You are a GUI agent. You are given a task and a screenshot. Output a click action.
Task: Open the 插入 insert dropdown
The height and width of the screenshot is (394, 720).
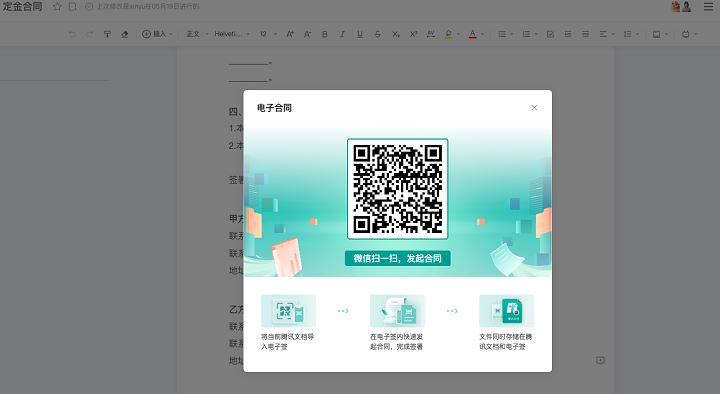coord(157,34)
